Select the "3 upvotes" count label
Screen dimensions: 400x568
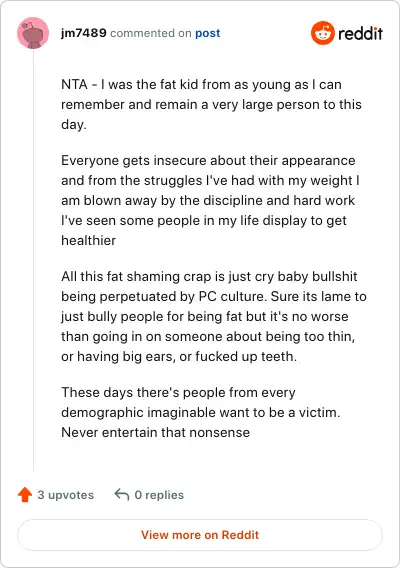66,495
